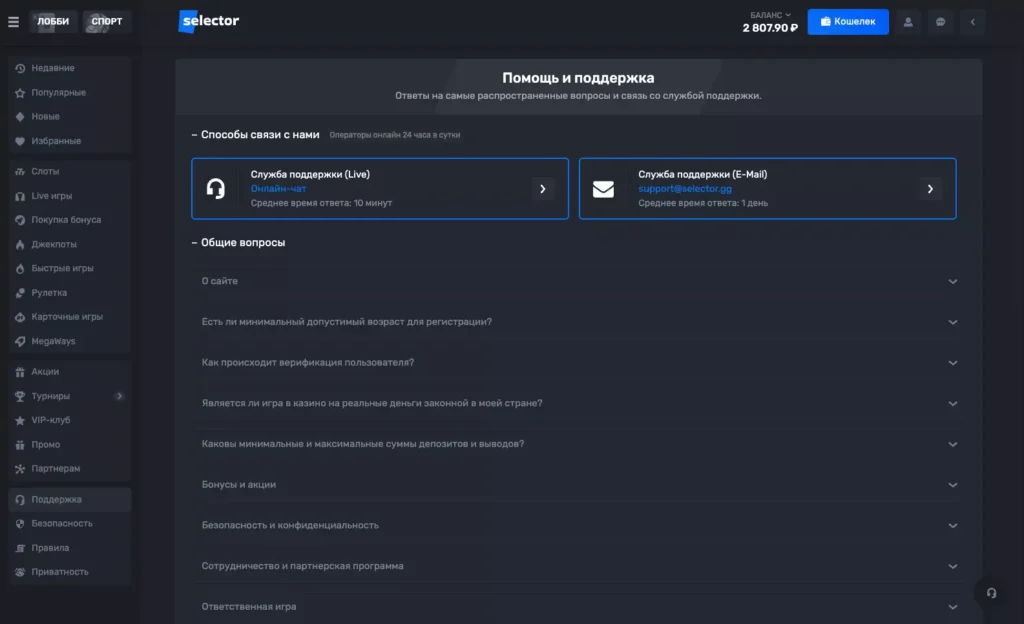
Task: Expand the Турниры submenu arrow
Action: click(119, 396)
